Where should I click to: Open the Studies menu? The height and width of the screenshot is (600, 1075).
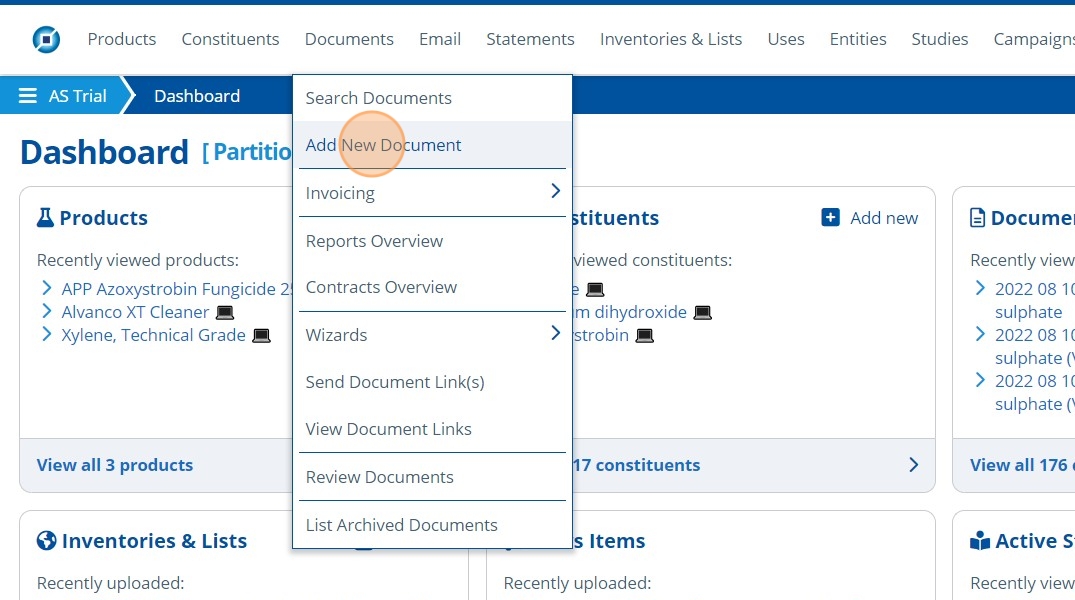pos(939,39)
